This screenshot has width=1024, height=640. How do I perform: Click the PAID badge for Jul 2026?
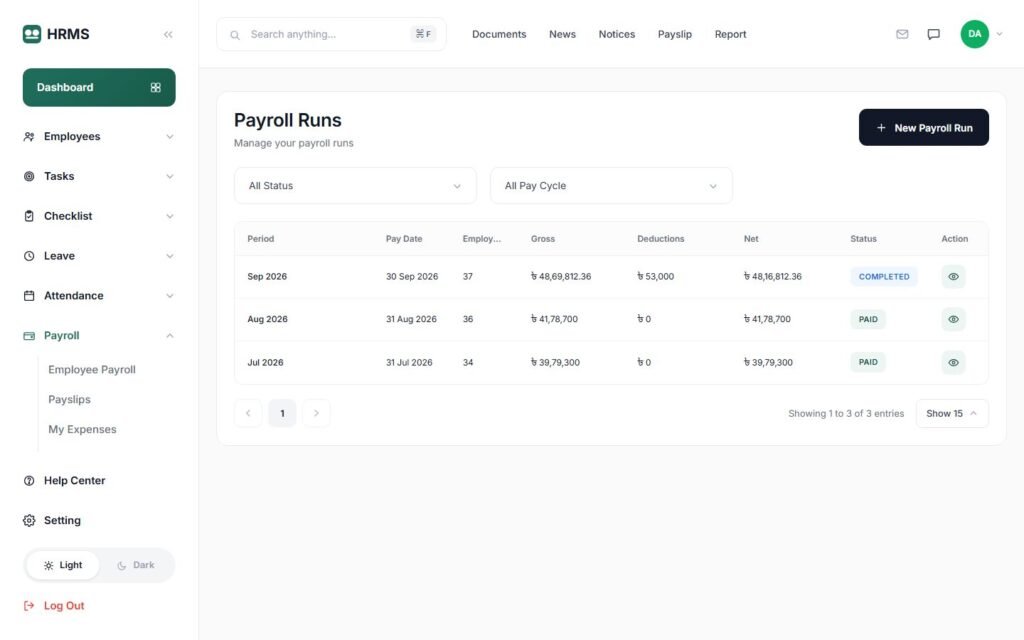[x=868, y=362]
